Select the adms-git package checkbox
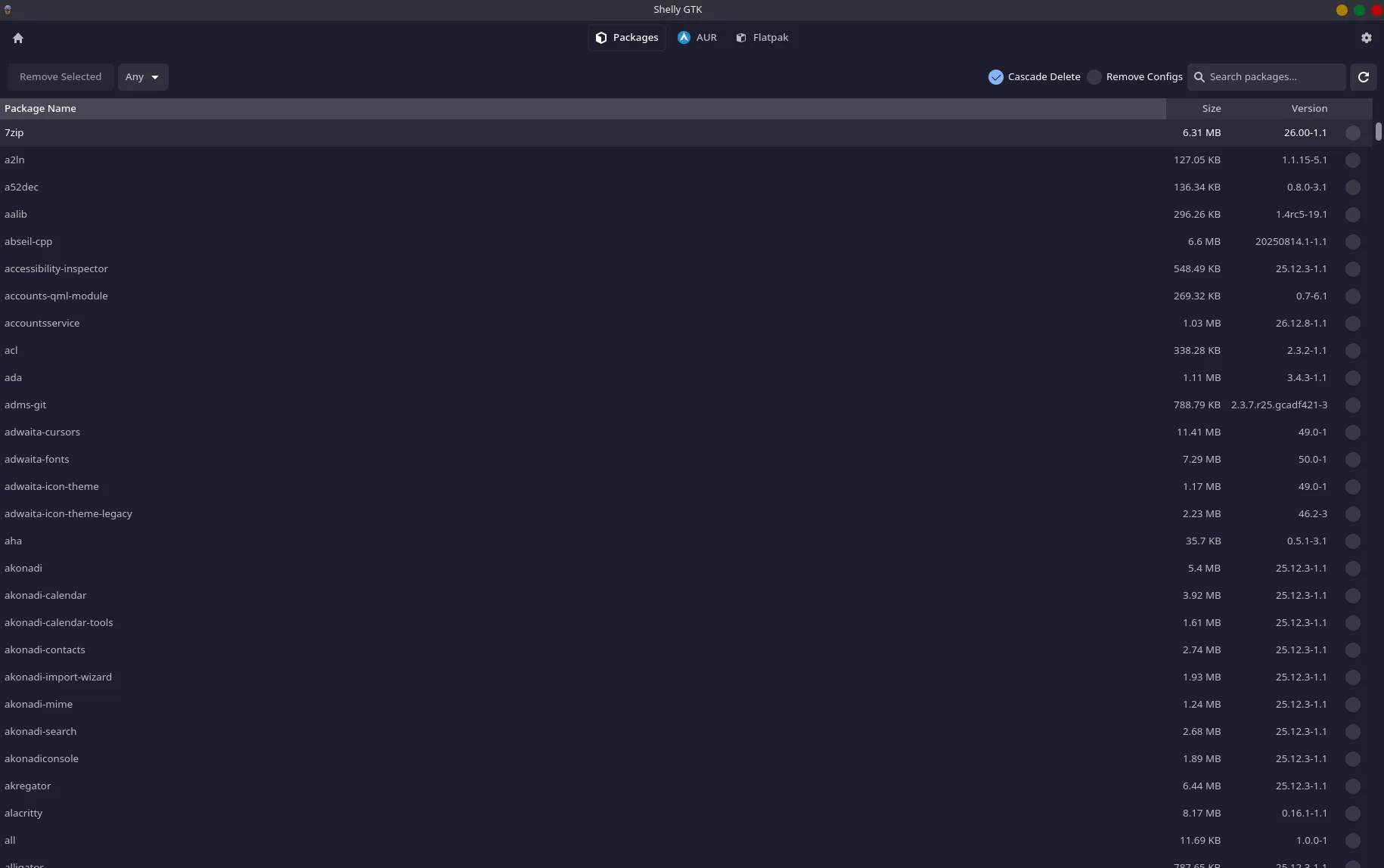Screen dimensions: 1384x868 click(x=1353, y=405)
